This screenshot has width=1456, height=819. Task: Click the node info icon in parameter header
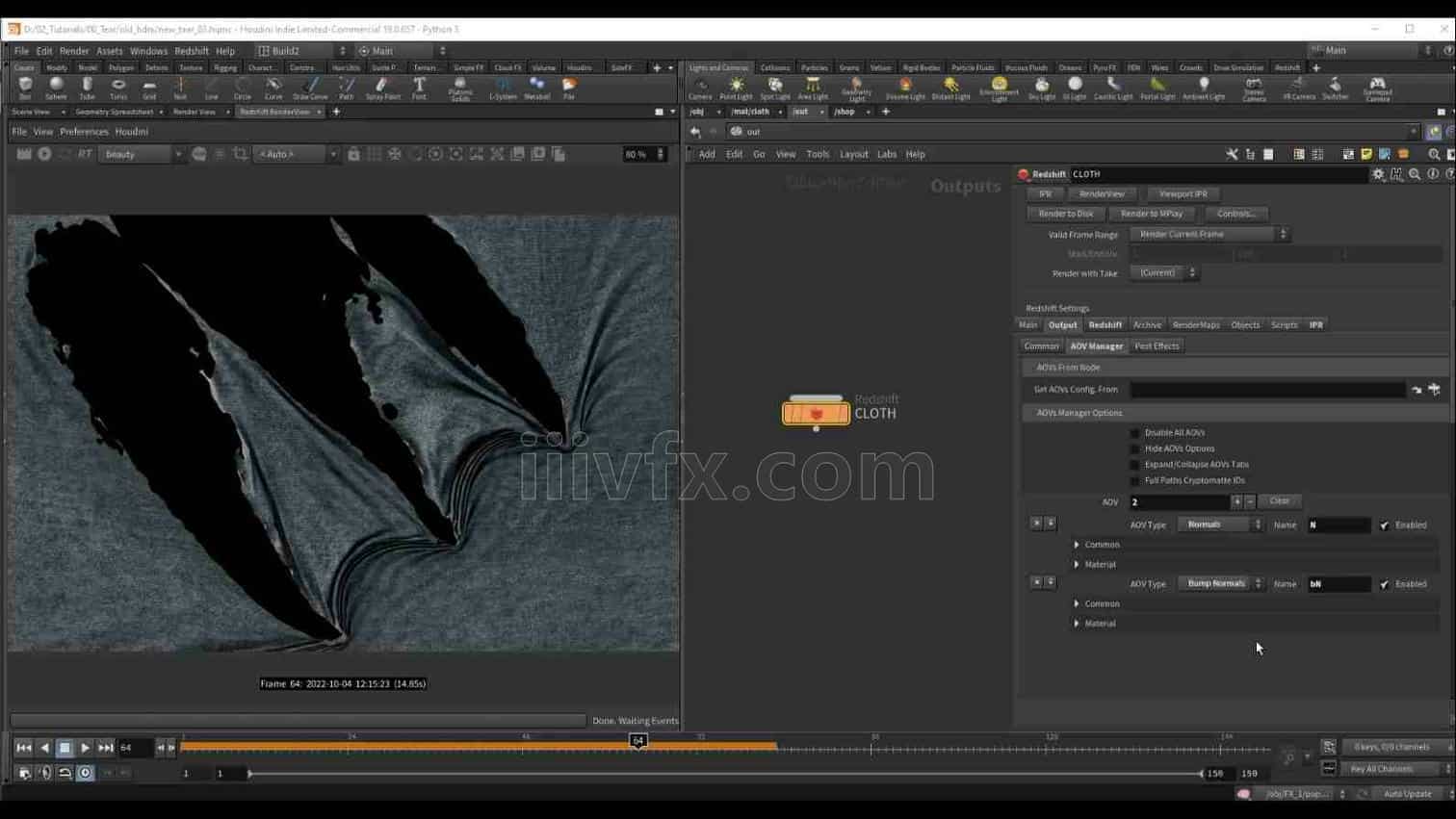(1433, 174)
